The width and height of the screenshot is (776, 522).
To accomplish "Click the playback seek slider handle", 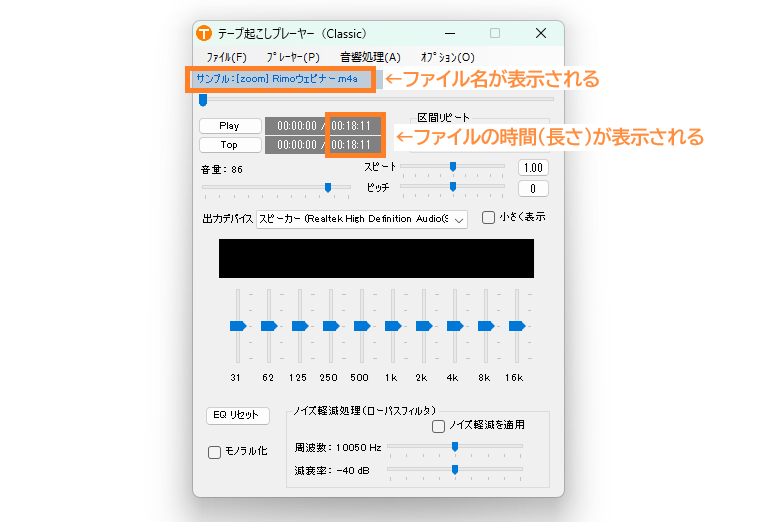I will click(203, 99).
